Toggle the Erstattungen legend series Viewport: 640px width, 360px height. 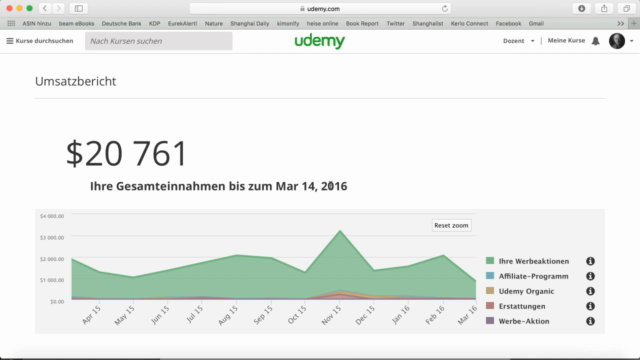(x=522, y=306)
